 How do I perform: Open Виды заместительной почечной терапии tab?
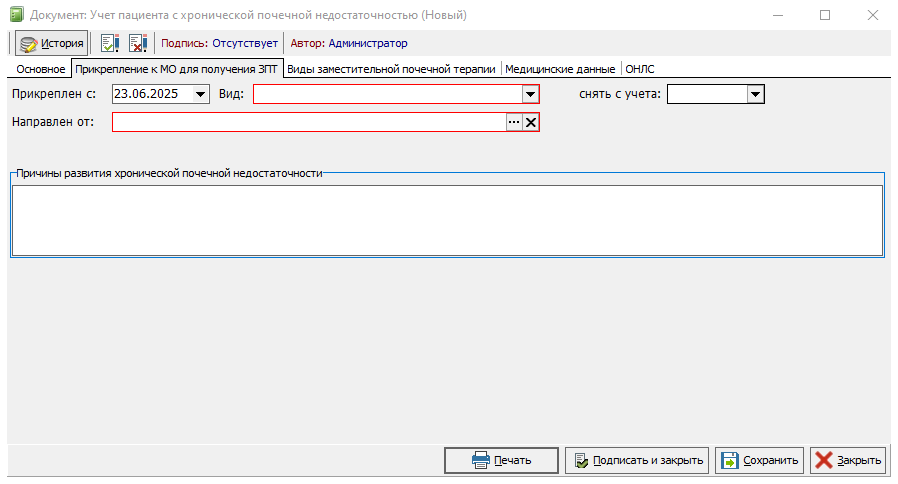pos(391,69)
